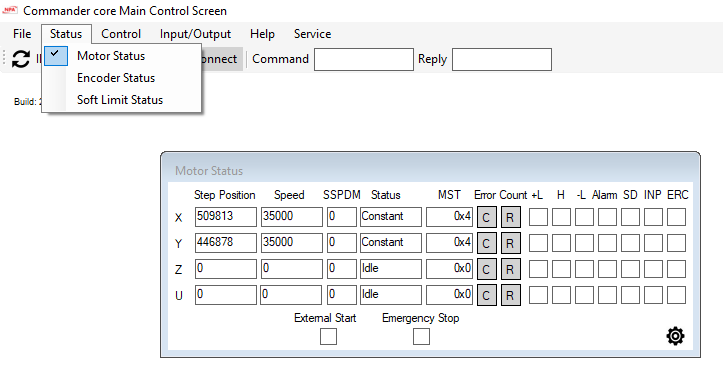Toggle the ERC indicator box for U axis
Image resolution: width=723 pixels, height=383 pixels.
coord(676,295)
